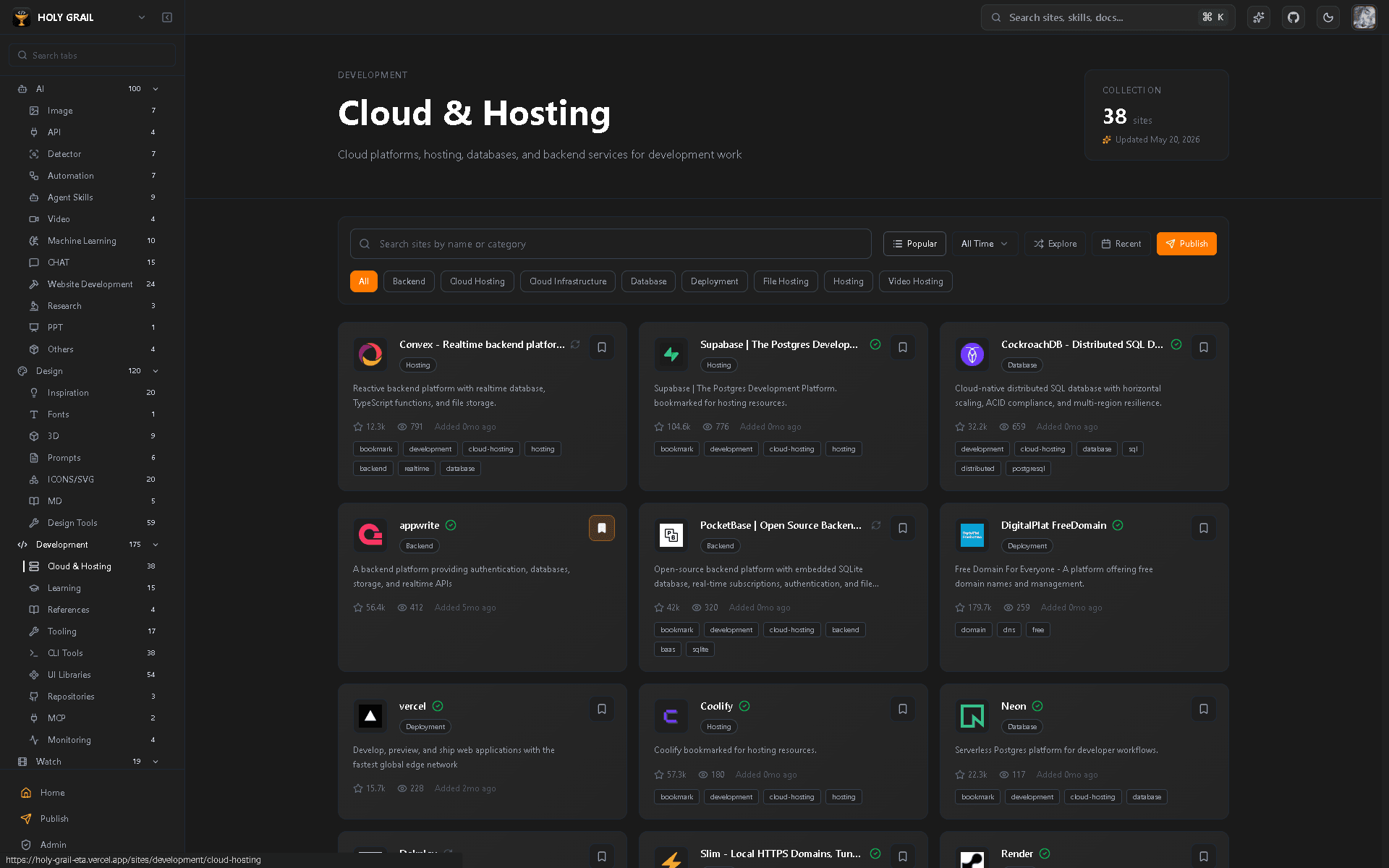Open the All Time dropdown
Screen dimensions: 1389x868
(985, 244)
